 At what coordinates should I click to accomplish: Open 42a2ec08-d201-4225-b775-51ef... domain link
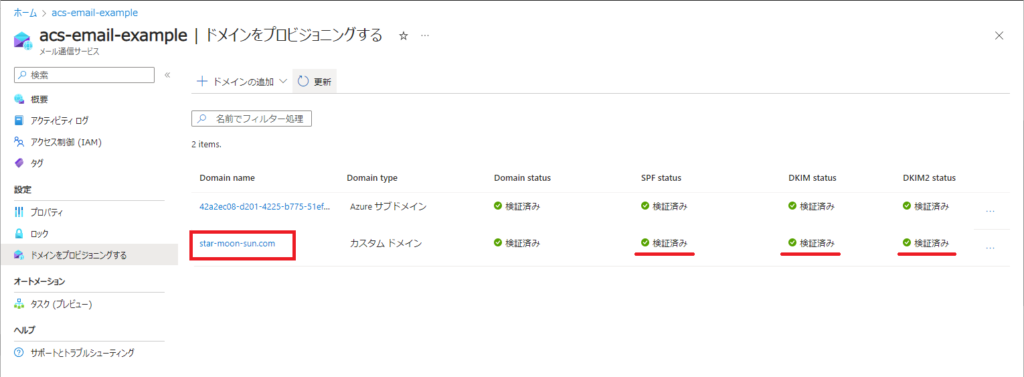point(264,206)
